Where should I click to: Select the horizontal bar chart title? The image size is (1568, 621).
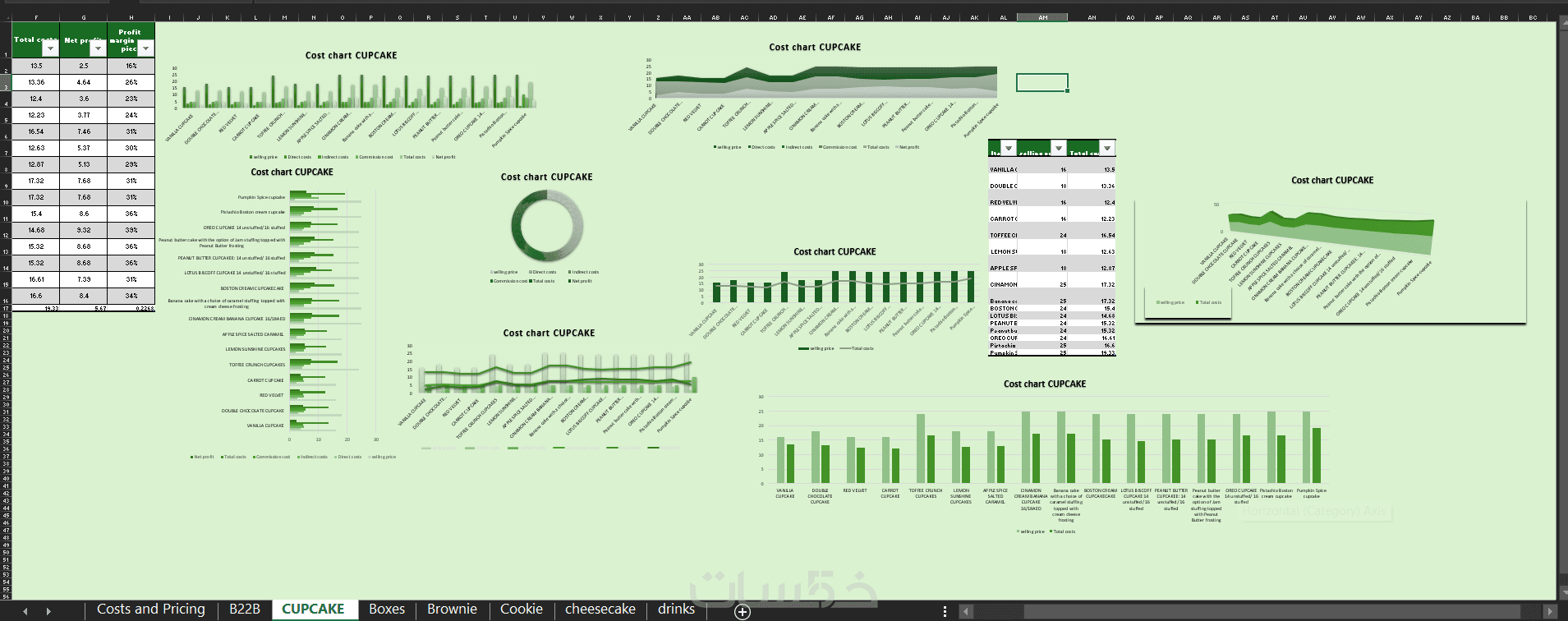coord(292,172)
